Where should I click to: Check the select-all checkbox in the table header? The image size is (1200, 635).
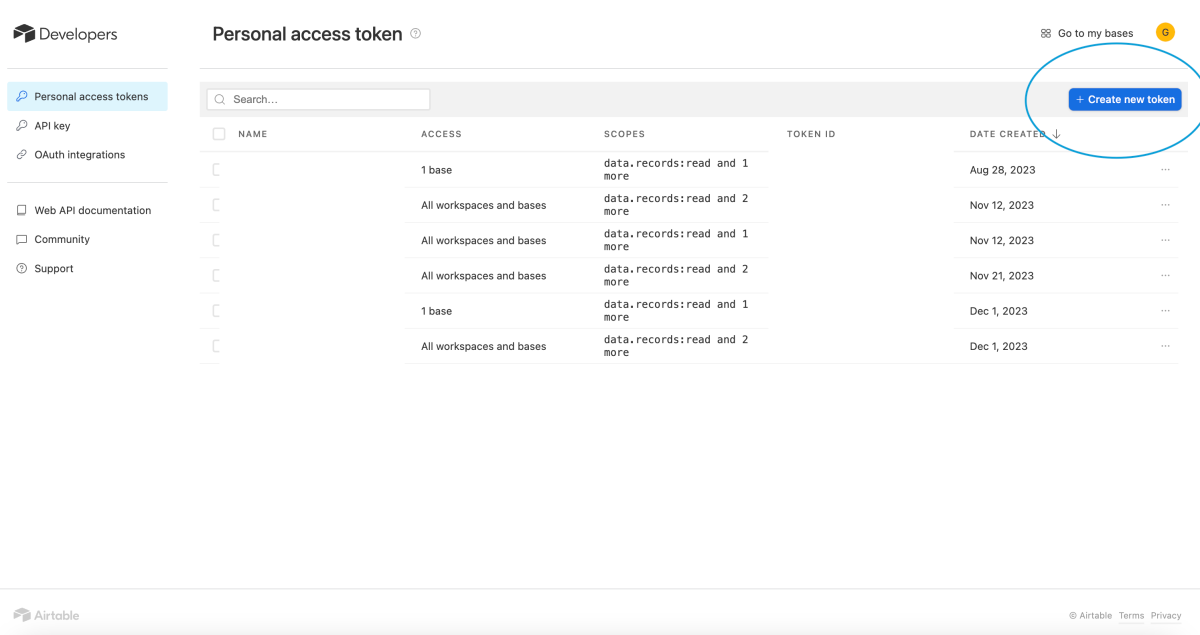pyautogui.click(x=218, y=133)
